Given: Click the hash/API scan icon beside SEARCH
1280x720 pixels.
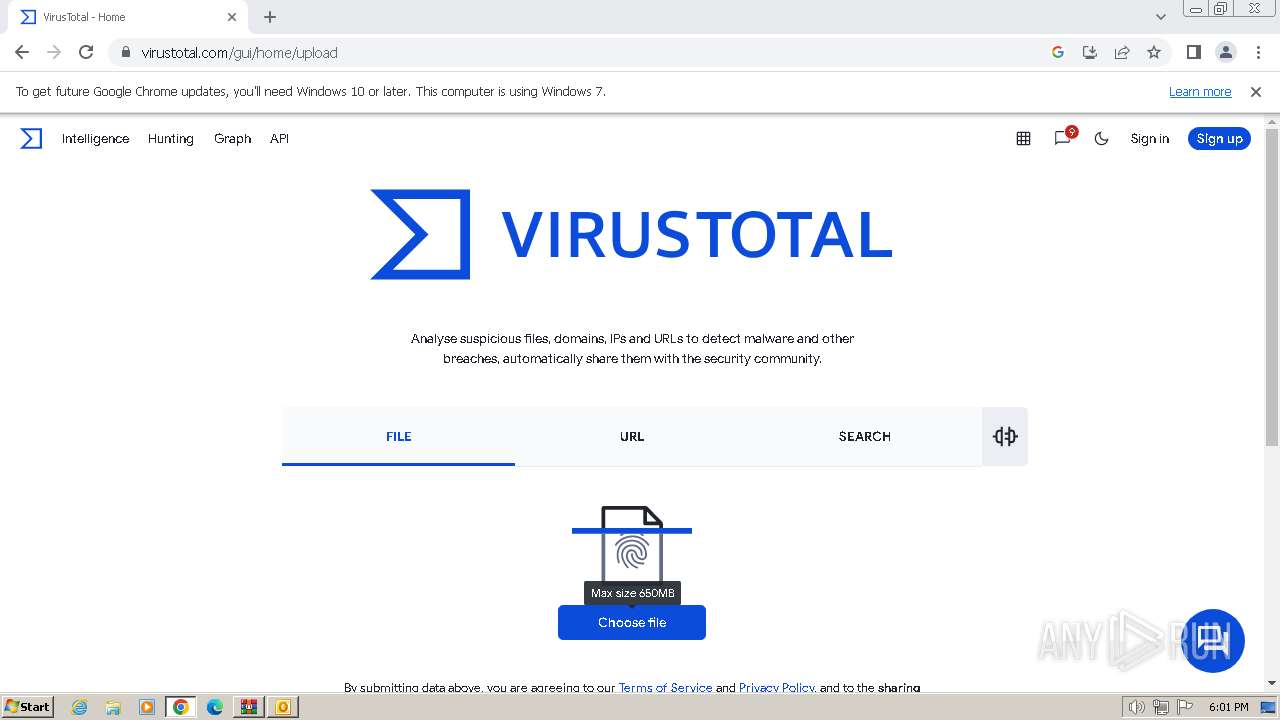Looking at the screenshot, I should tap(1005, 436).
